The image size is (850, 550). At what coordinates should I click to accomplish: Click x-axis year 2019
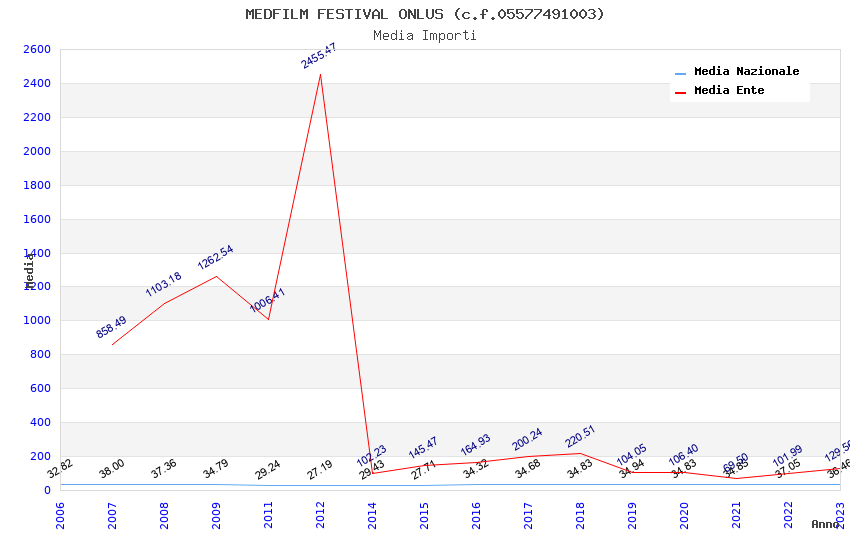(632, 515)
